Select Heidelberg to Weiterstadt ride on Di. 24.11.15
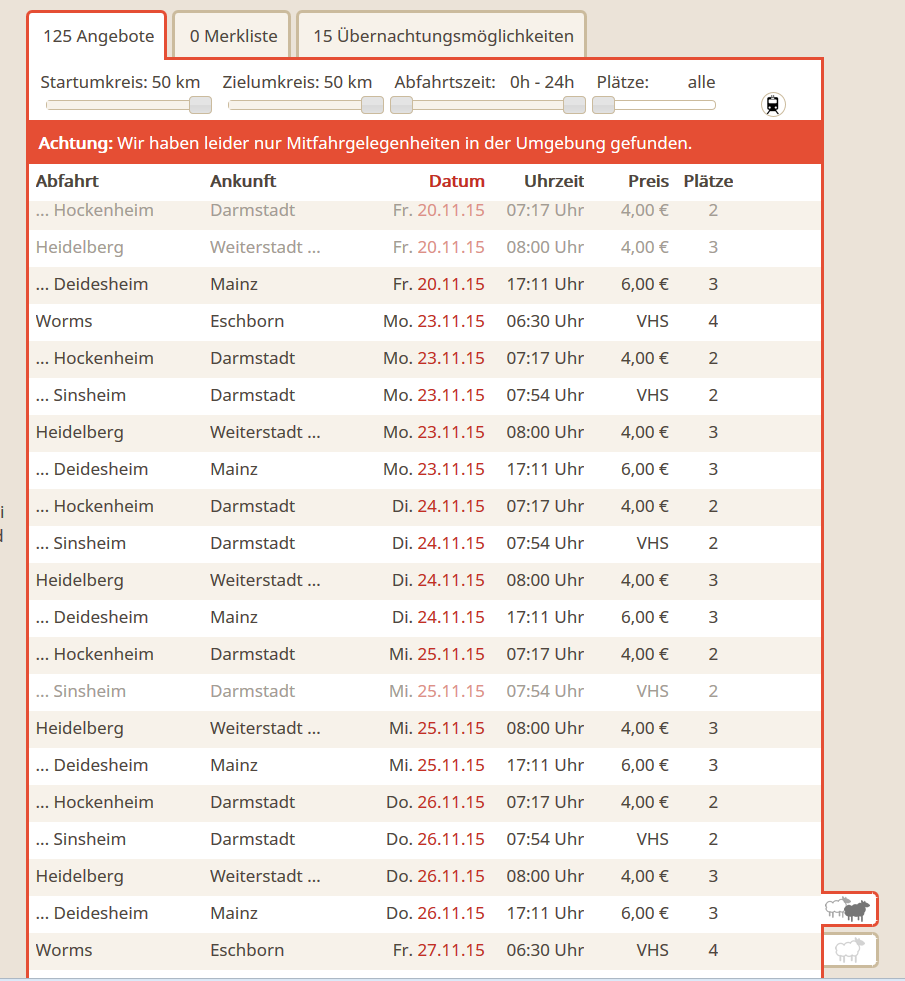The height and width of the screenshot is (981, 905). 425,580
